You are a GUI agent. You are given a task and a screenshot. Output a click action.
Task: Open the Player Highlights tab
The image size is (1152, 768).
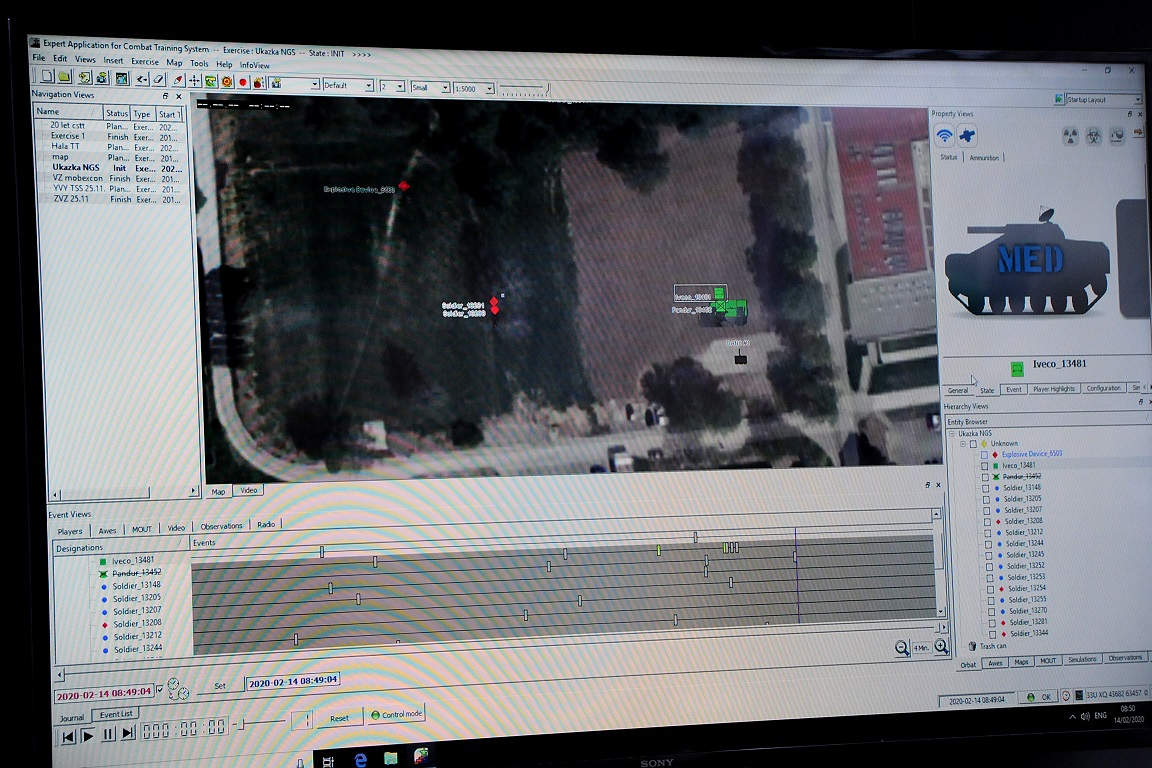1054,389
